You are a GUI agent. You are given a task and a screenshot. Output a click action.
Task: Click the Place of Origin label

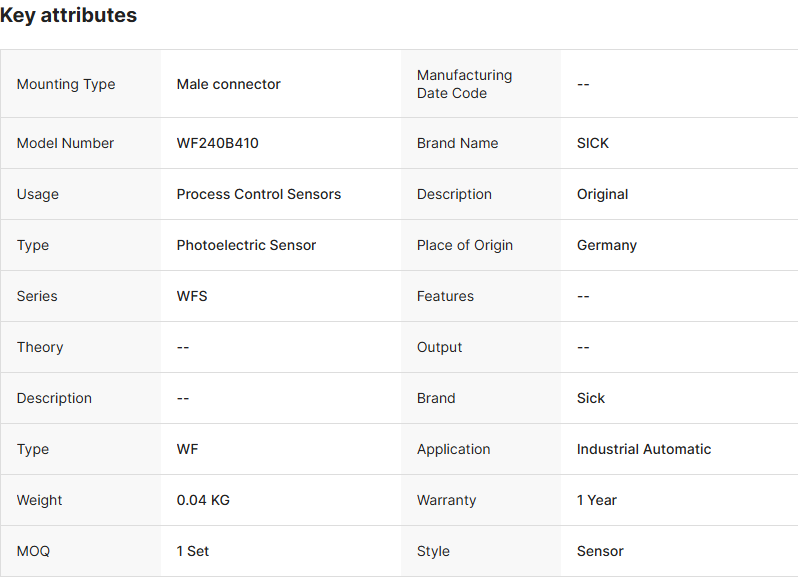click(465, 245)
